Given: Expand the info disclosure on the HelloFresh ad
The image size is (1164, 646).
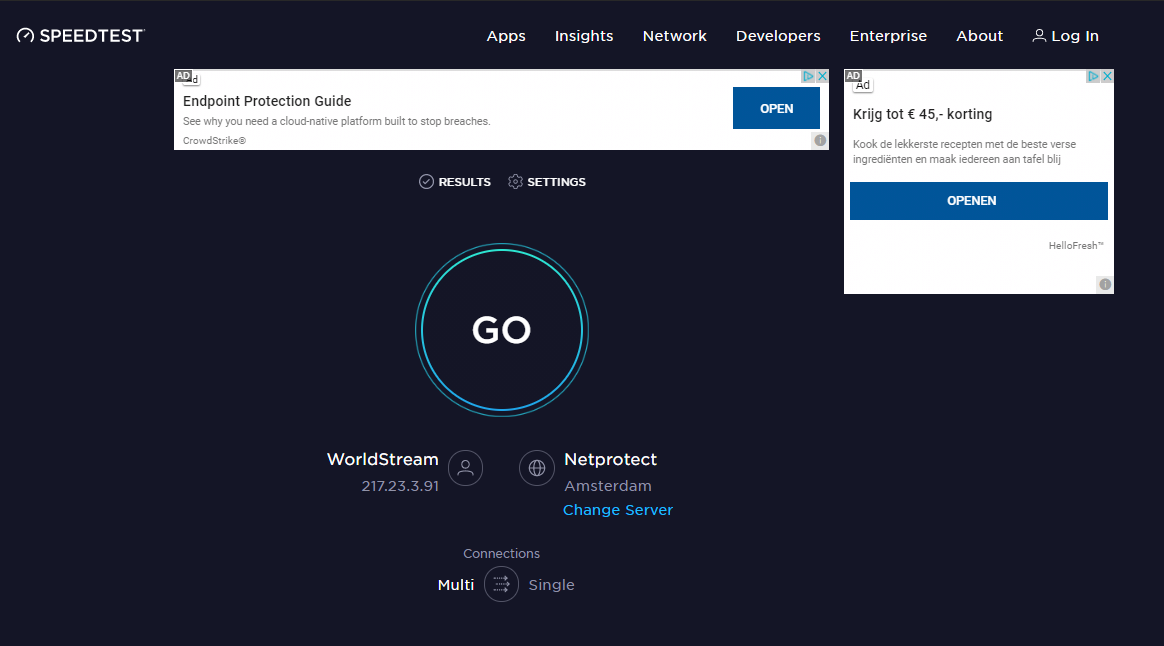Looking at the screenshot, I should coord(1104,284).
